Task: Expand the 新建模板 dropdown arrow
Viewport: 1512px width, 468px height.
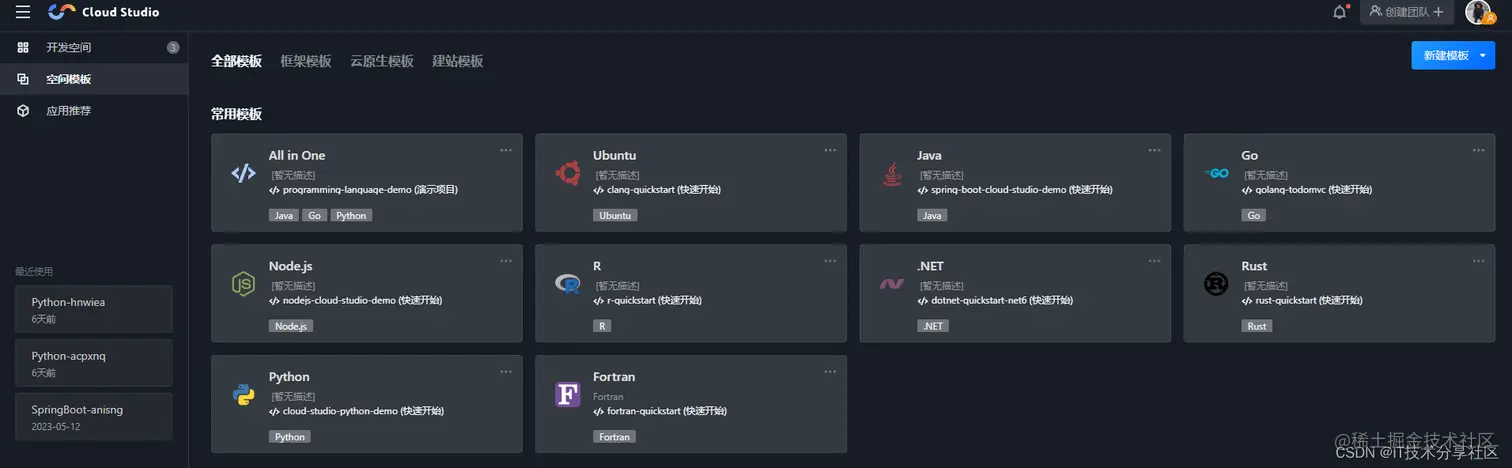Action: pos(1482,56)
